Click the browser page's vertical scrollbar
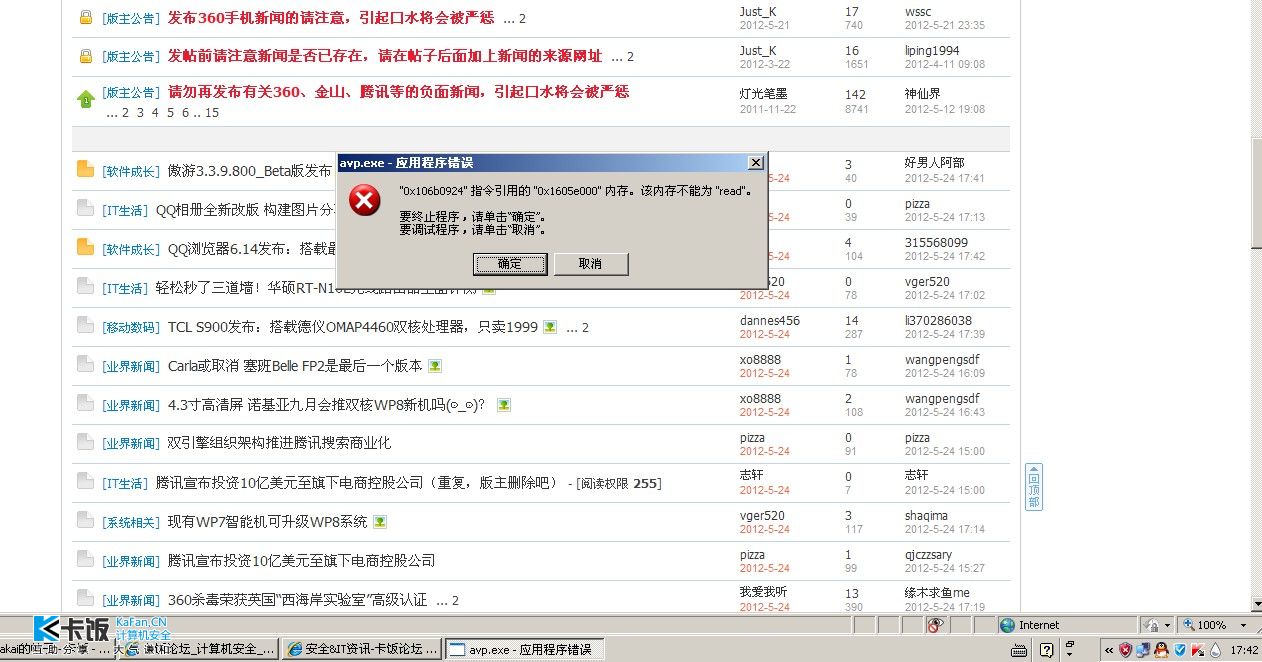The image size is (1262, 662). [x=1255, y=306]
